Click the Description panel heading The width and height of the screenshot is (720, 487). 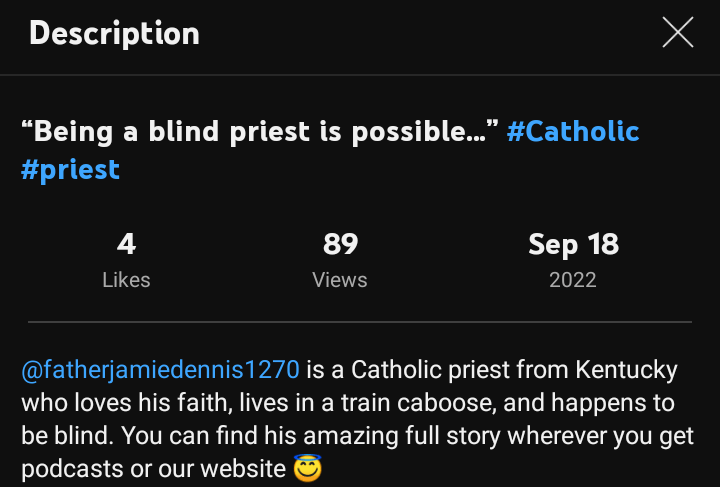[114, 33]
